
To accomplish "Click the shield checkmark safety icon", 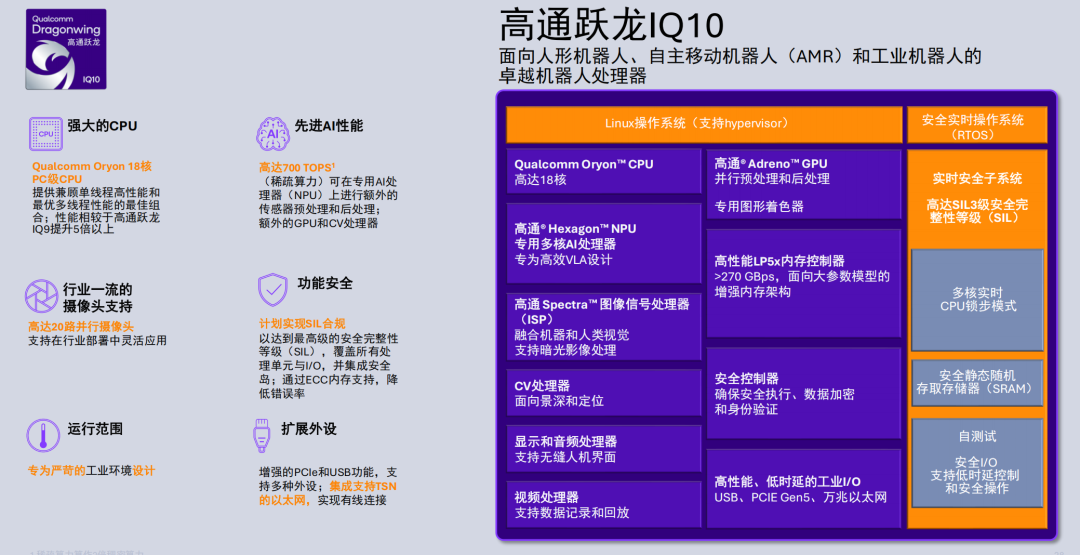I will click(x=273, y=290).
